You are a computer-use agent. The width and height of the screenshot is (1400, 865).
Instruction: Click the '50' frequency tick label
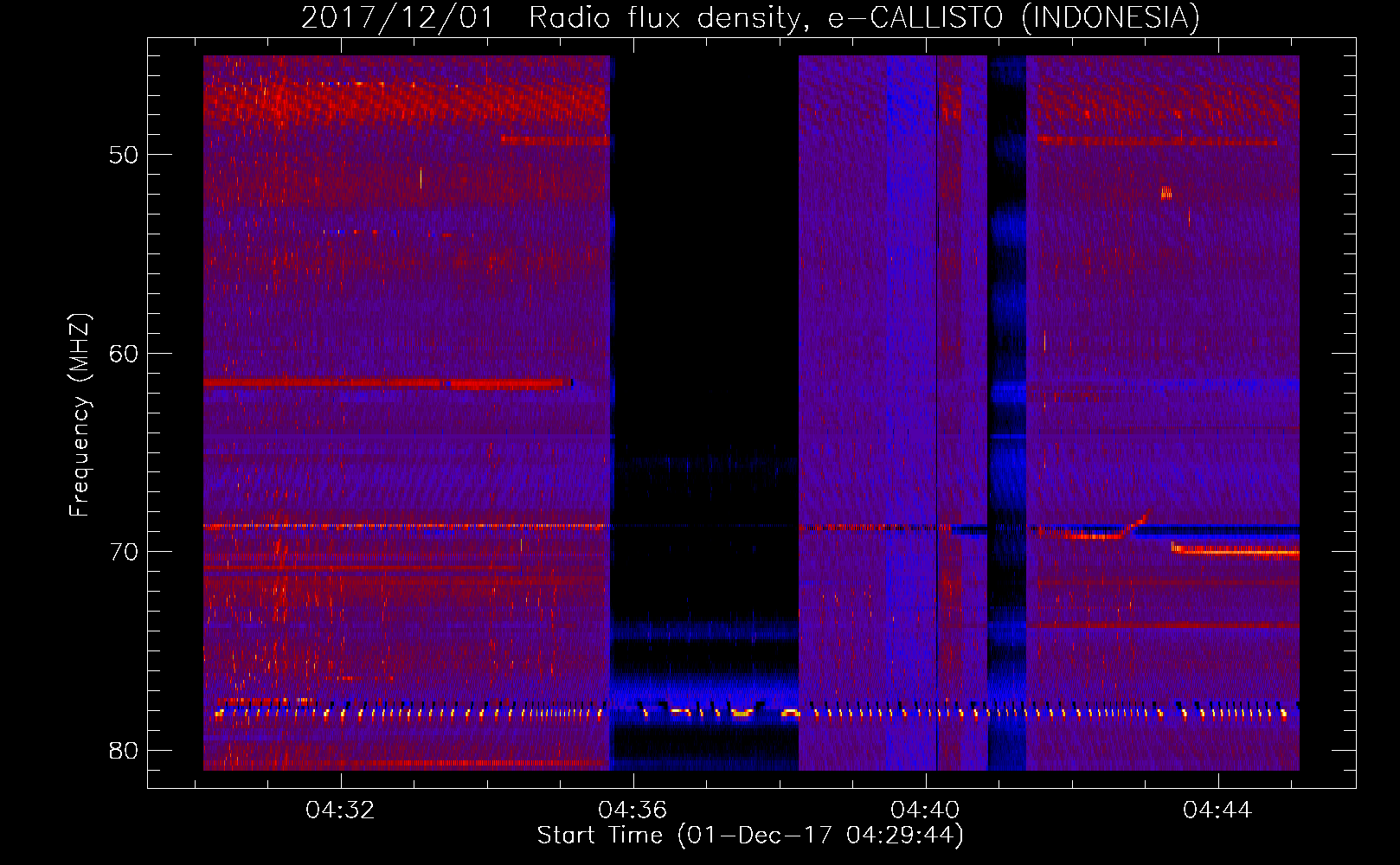coord(124,155)
